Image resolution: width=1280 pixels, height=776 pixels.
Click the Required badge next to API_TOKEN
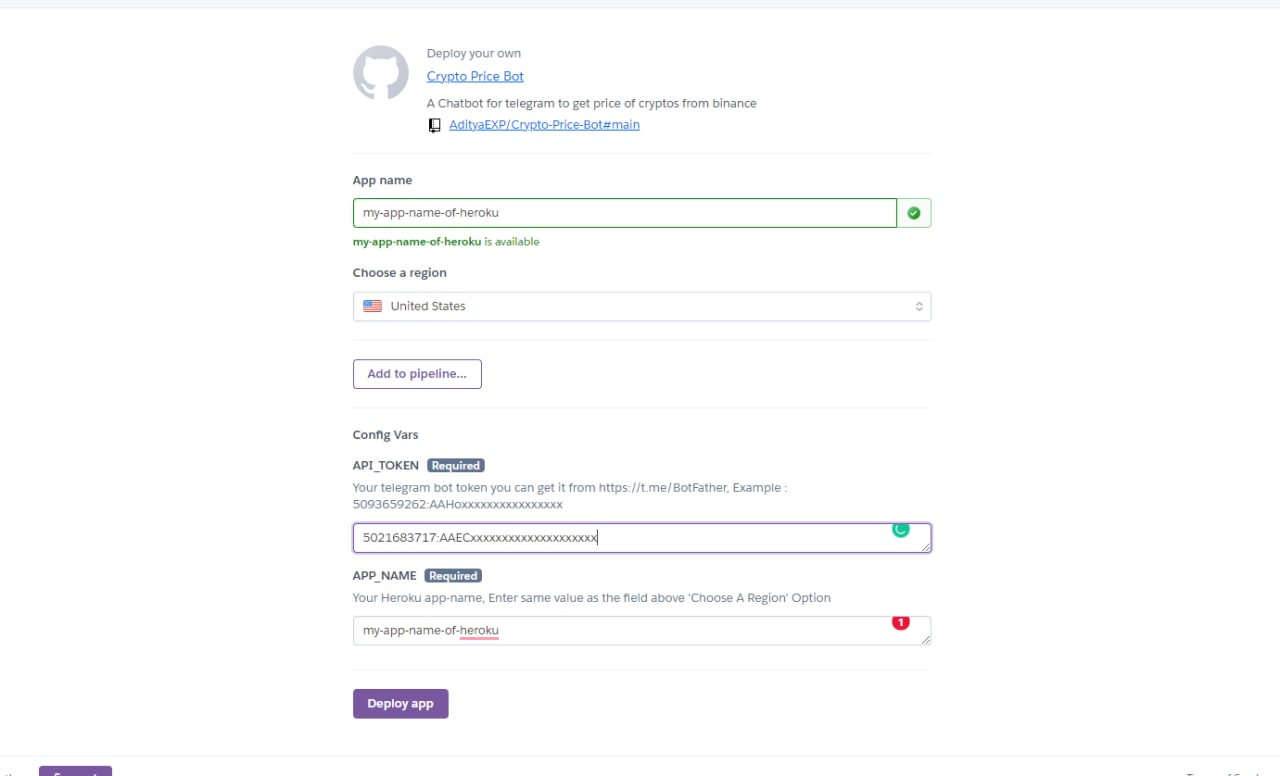pyautogui.click(x=455, y=465)
